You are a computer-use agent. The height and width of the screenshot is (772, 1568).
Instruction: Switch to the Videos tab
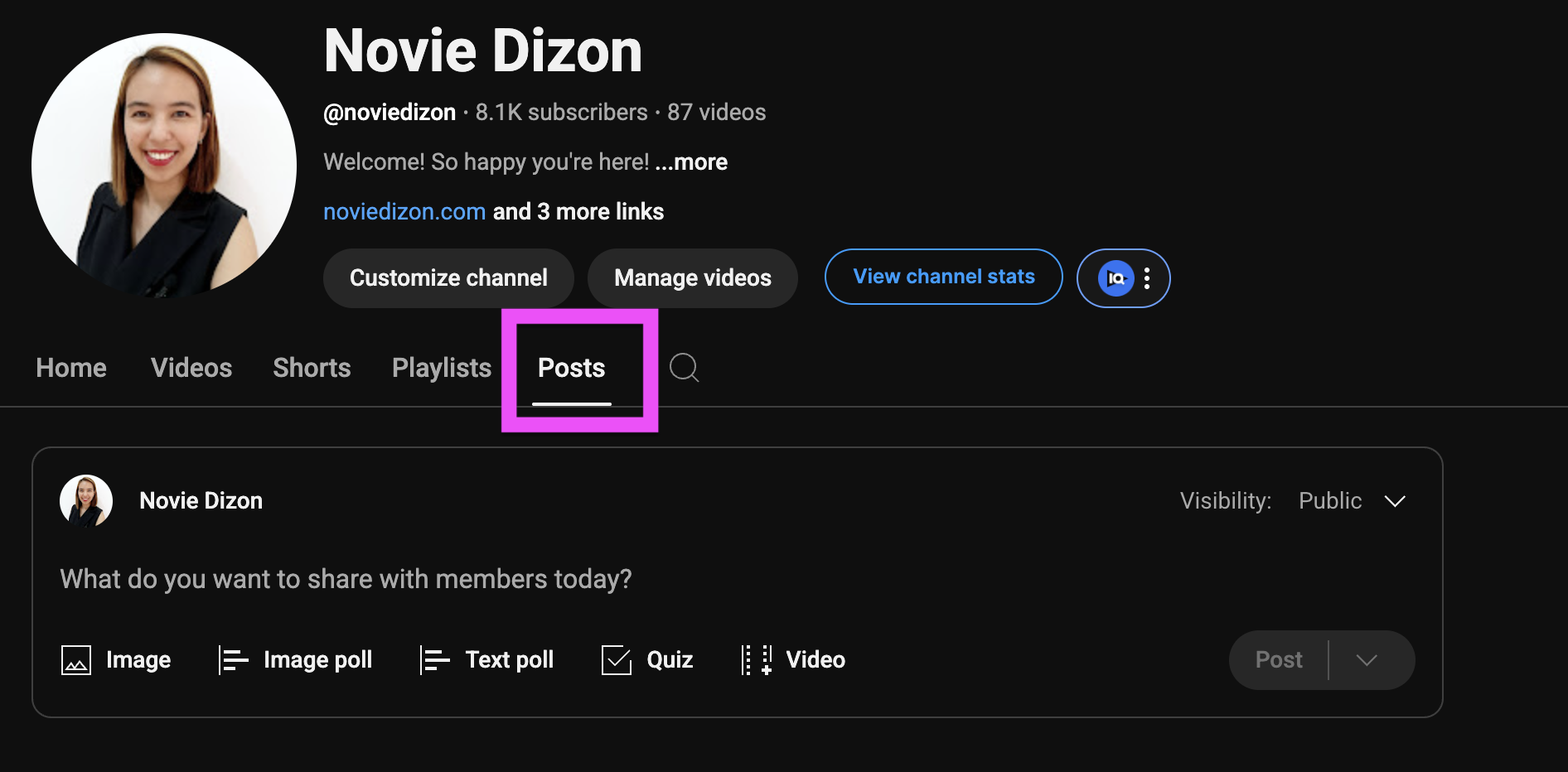191,368
